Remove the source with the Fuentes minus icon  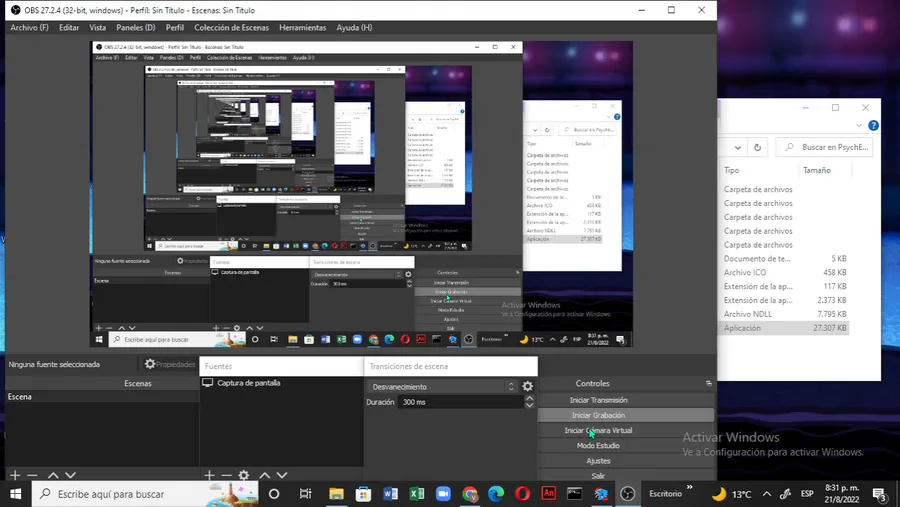(x=226, y=475)
